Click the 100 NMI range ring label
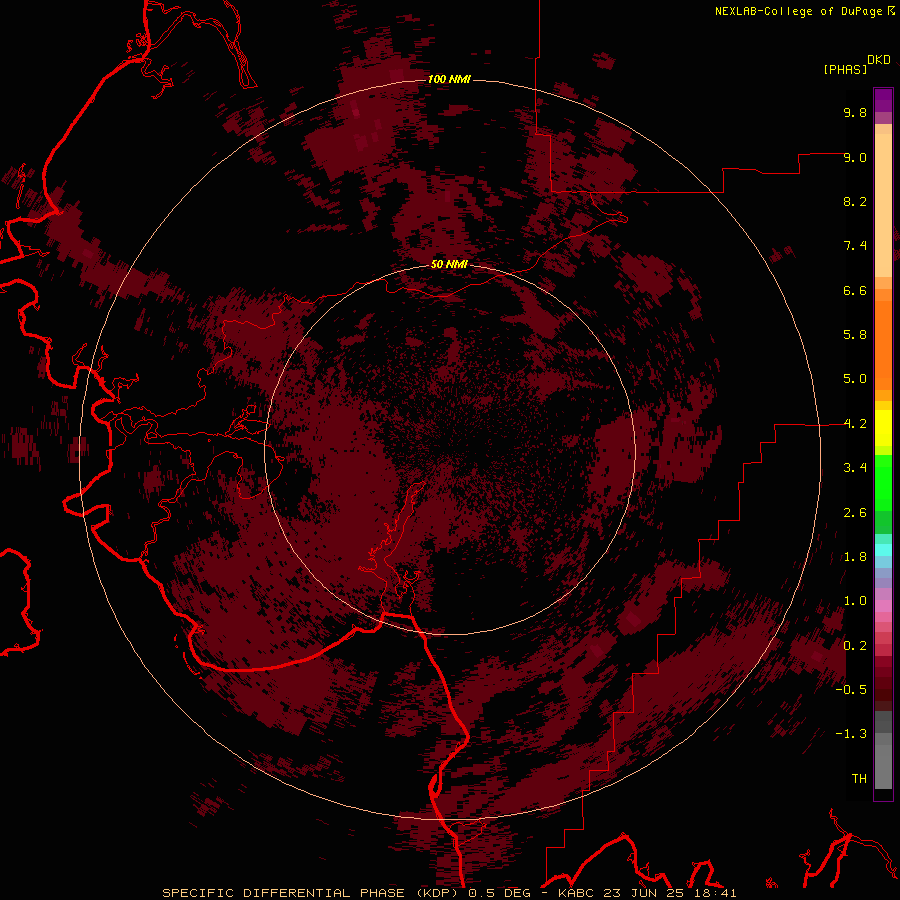Image resolution: width=900 pixels, height=900 pixels. click(x=449, y=79)
